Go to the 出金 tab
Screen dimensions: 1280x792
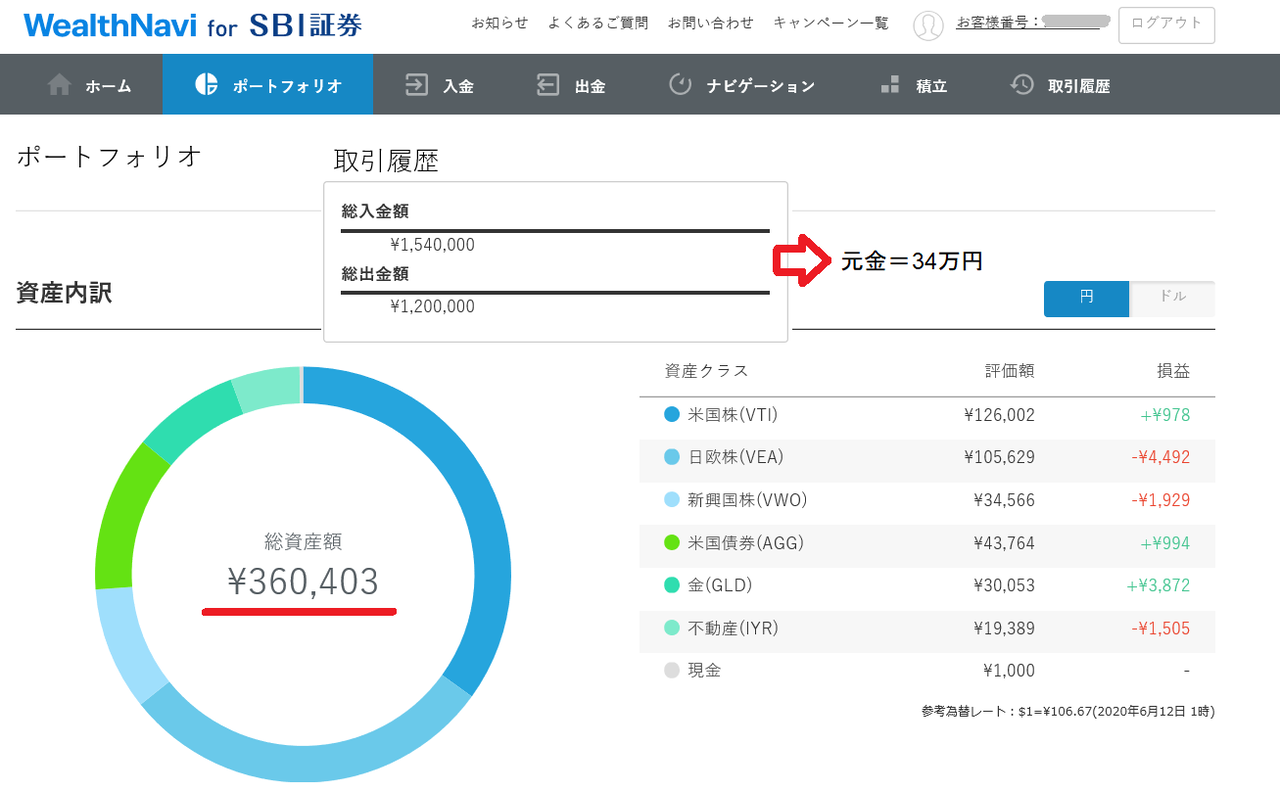click(x=571, y=85)
